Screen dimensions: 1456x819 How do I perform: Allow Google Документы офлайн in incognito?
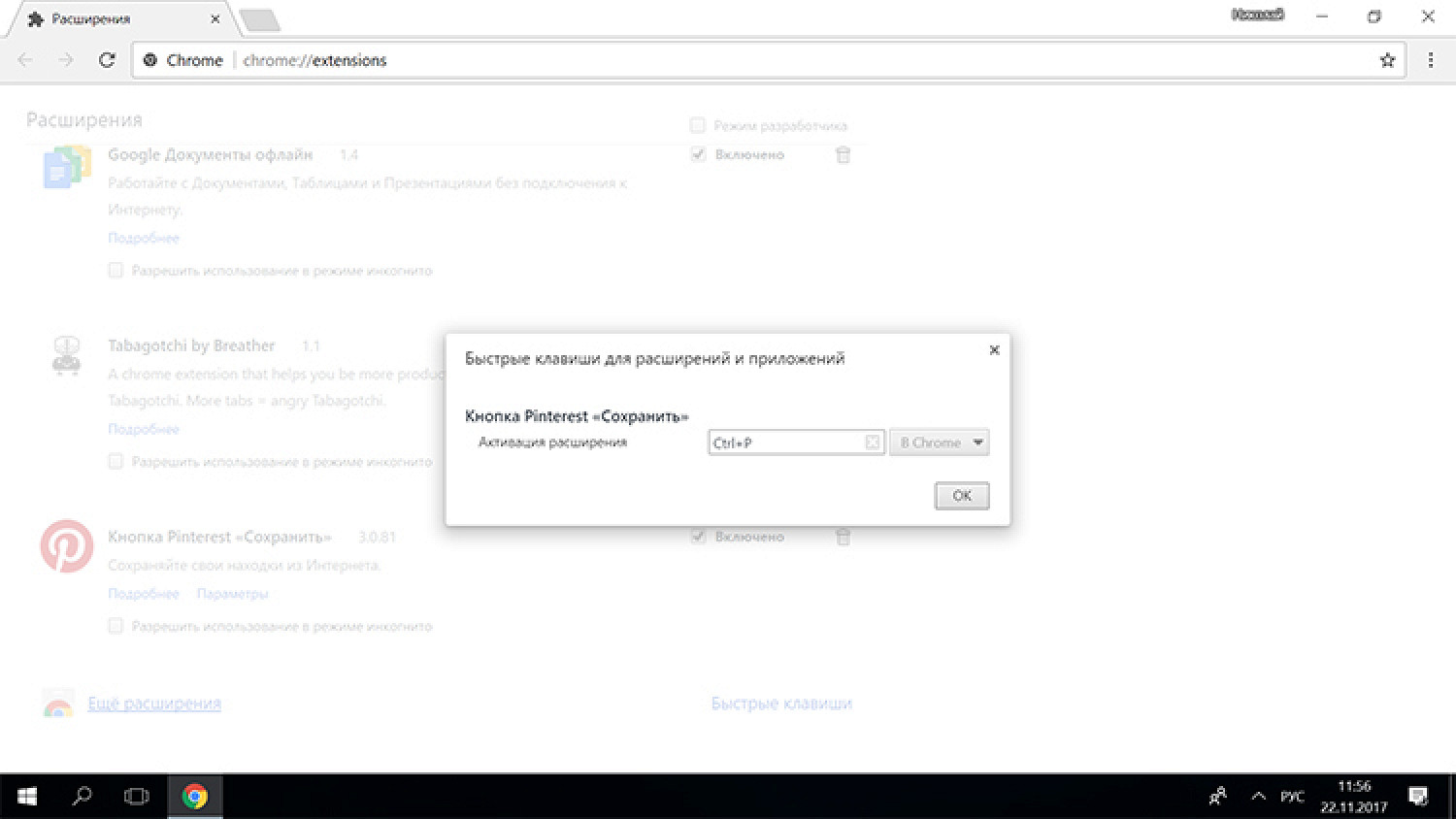[116, 271]
